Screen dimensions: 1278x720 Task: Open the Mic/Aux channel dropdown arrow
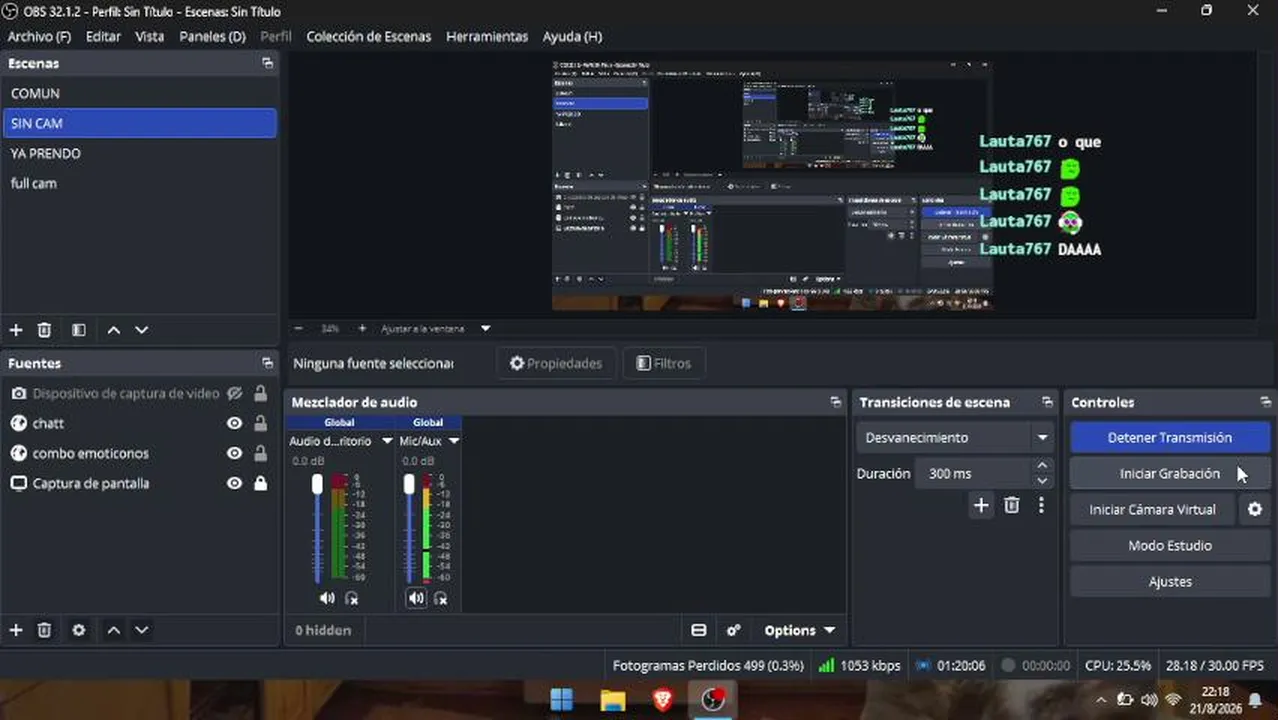click(x=454, y=441)
